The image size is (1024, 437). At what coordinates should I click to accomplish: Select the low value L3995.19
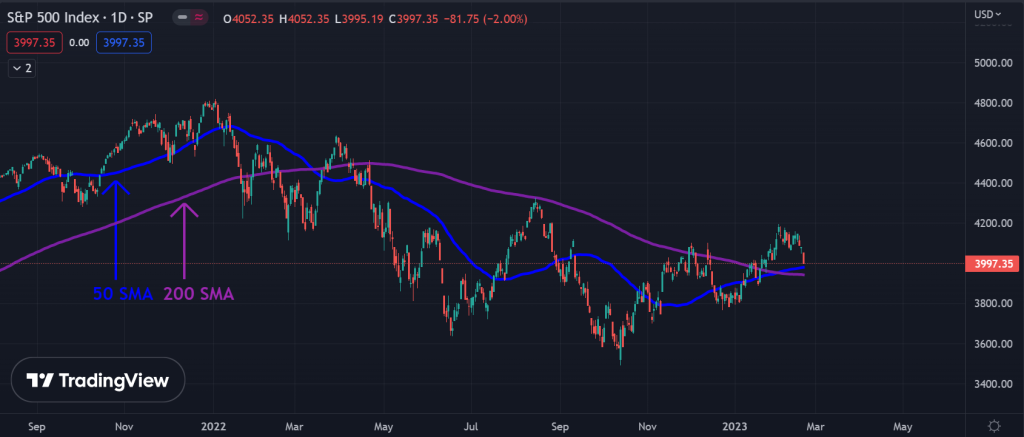(x=359, y=19)
